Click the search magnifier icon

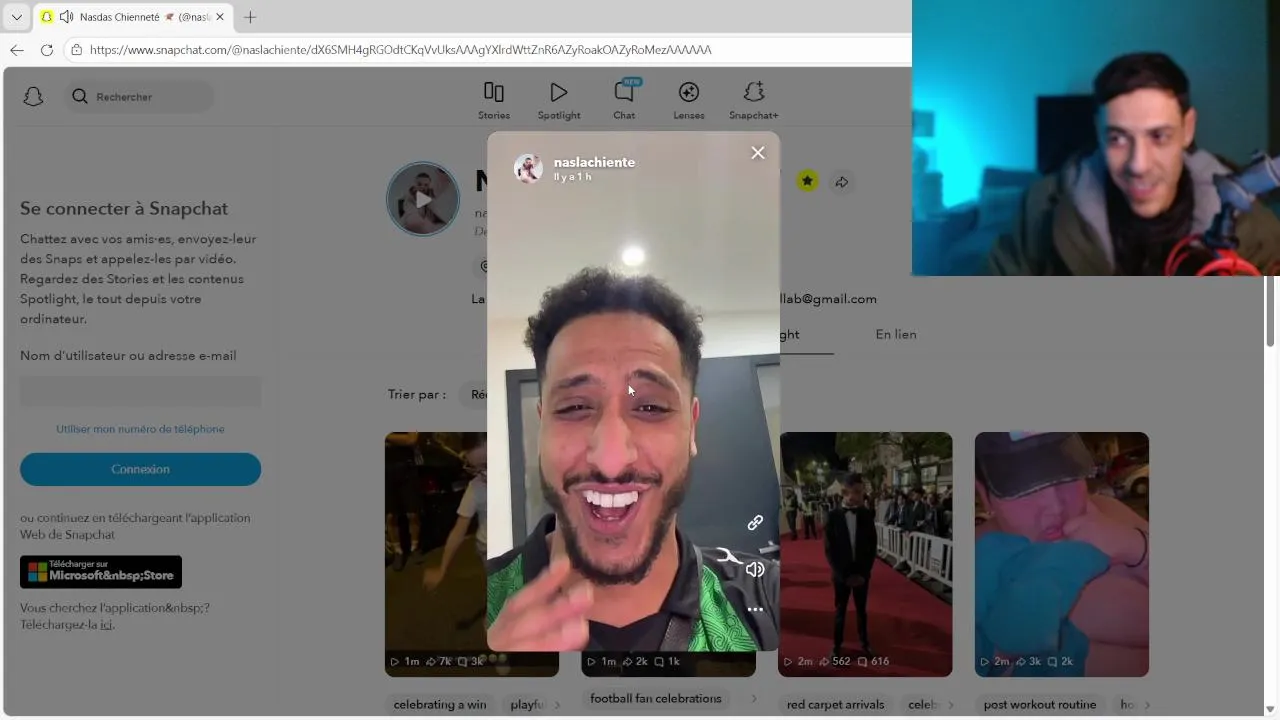coord(80,97)
